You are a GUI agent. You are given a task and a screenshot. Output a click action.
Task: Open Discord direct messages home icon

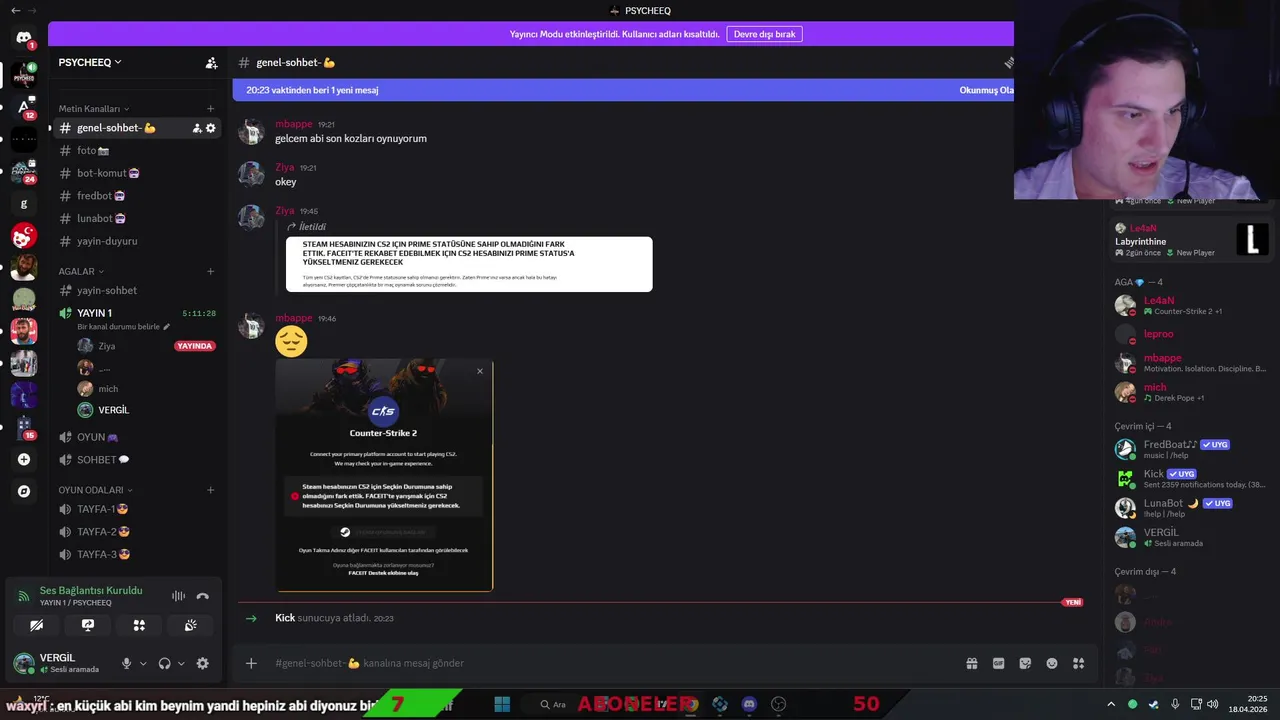pyautogui.click(x=23, y=38)
